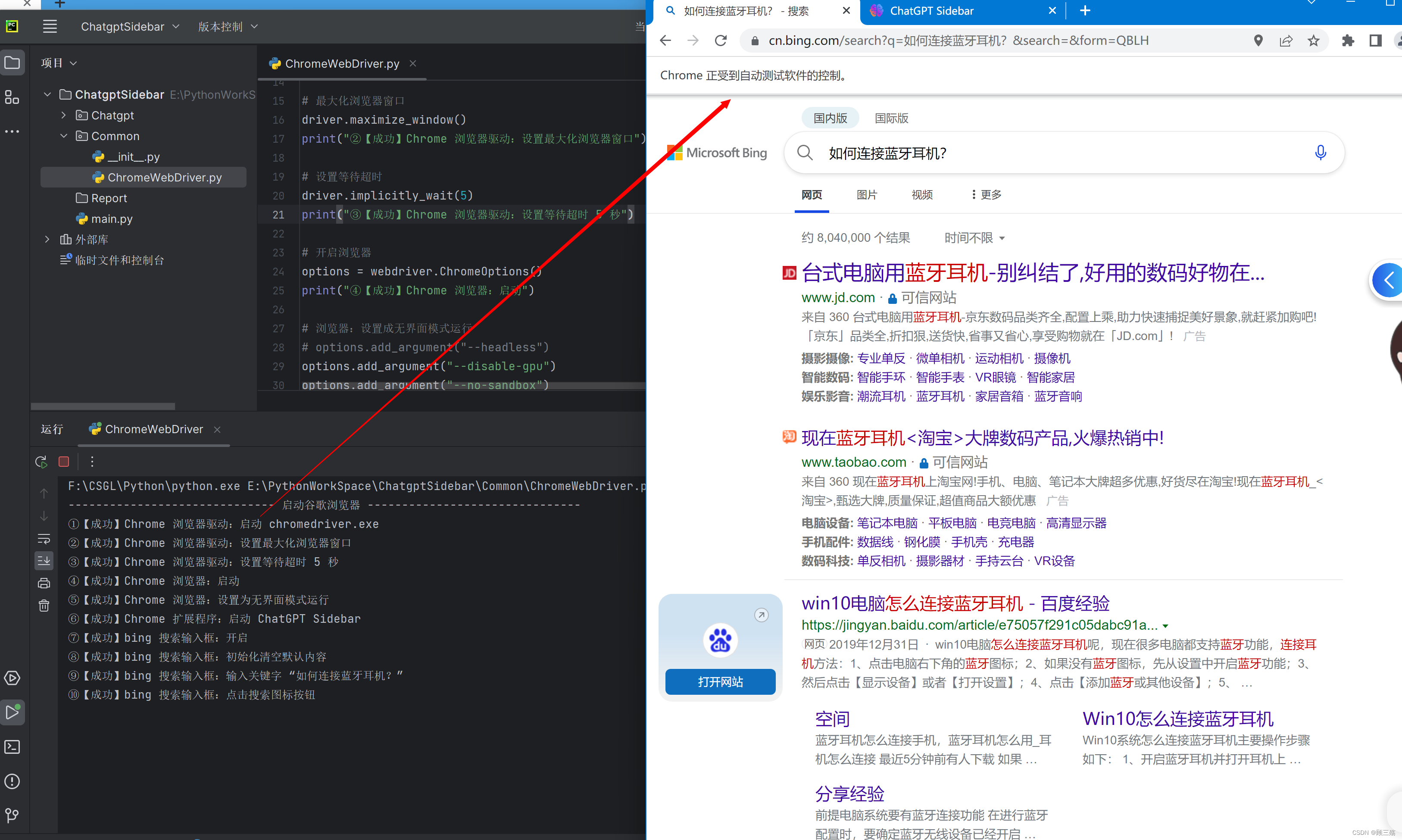Viewport: 1402px width, 840px height.
Task: Open the Structure tool window icon
Action: (12, 97)
